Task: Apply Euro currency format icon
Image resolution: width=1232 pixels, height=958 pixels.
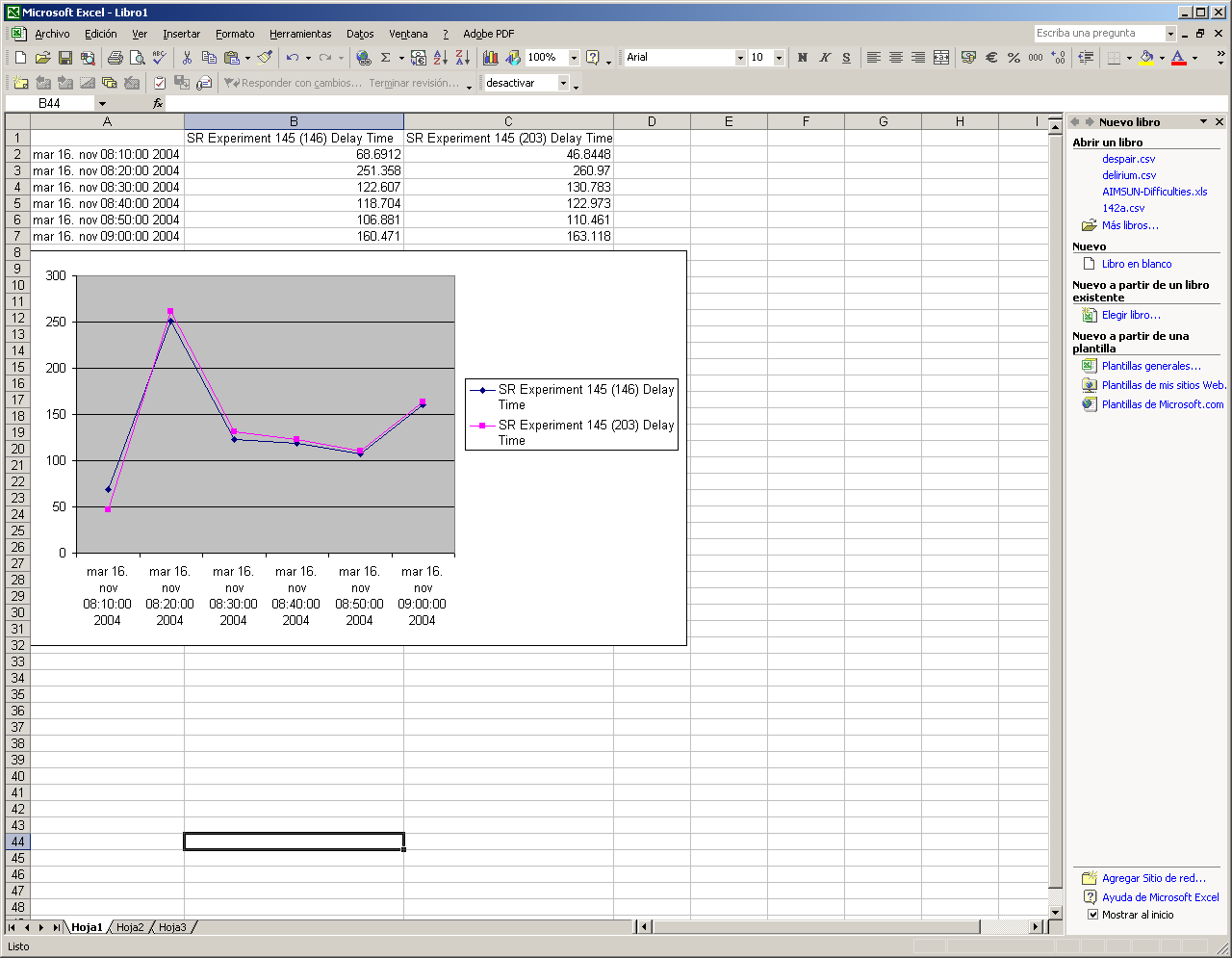Action: (x=990, y=58)
